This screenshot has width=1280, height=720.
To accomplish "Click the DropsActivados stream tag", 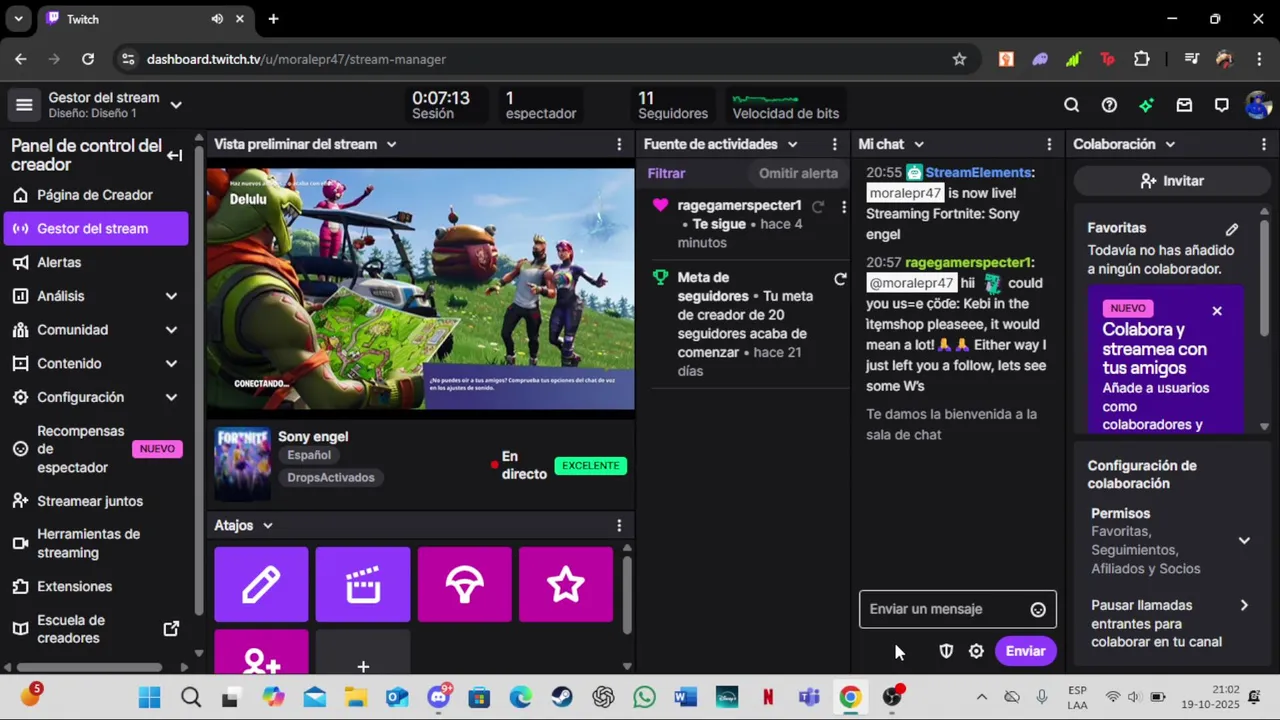I will pos(331,477).
